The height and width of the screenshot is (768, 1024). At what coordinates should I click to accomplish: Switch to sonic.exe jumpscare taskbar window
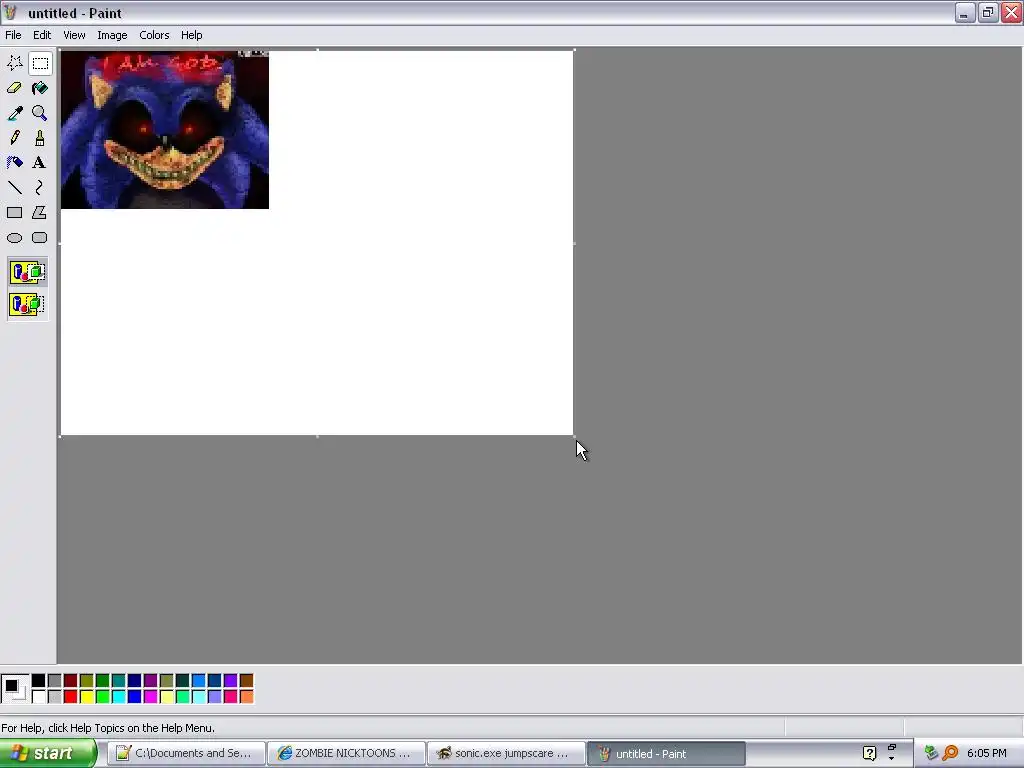(x=506, y=754)
